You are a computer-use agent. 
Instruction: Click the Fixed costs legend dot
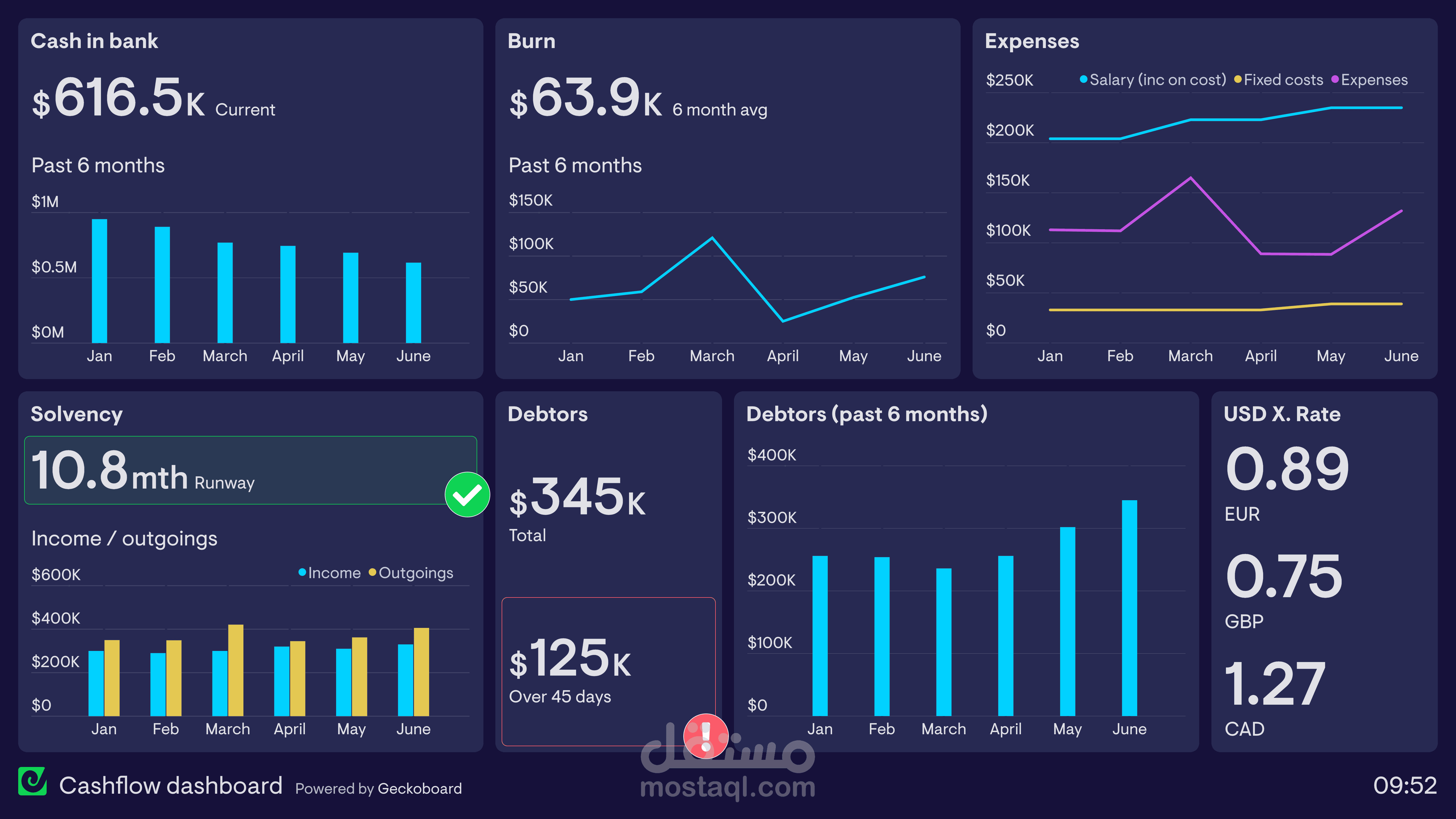1238,79
